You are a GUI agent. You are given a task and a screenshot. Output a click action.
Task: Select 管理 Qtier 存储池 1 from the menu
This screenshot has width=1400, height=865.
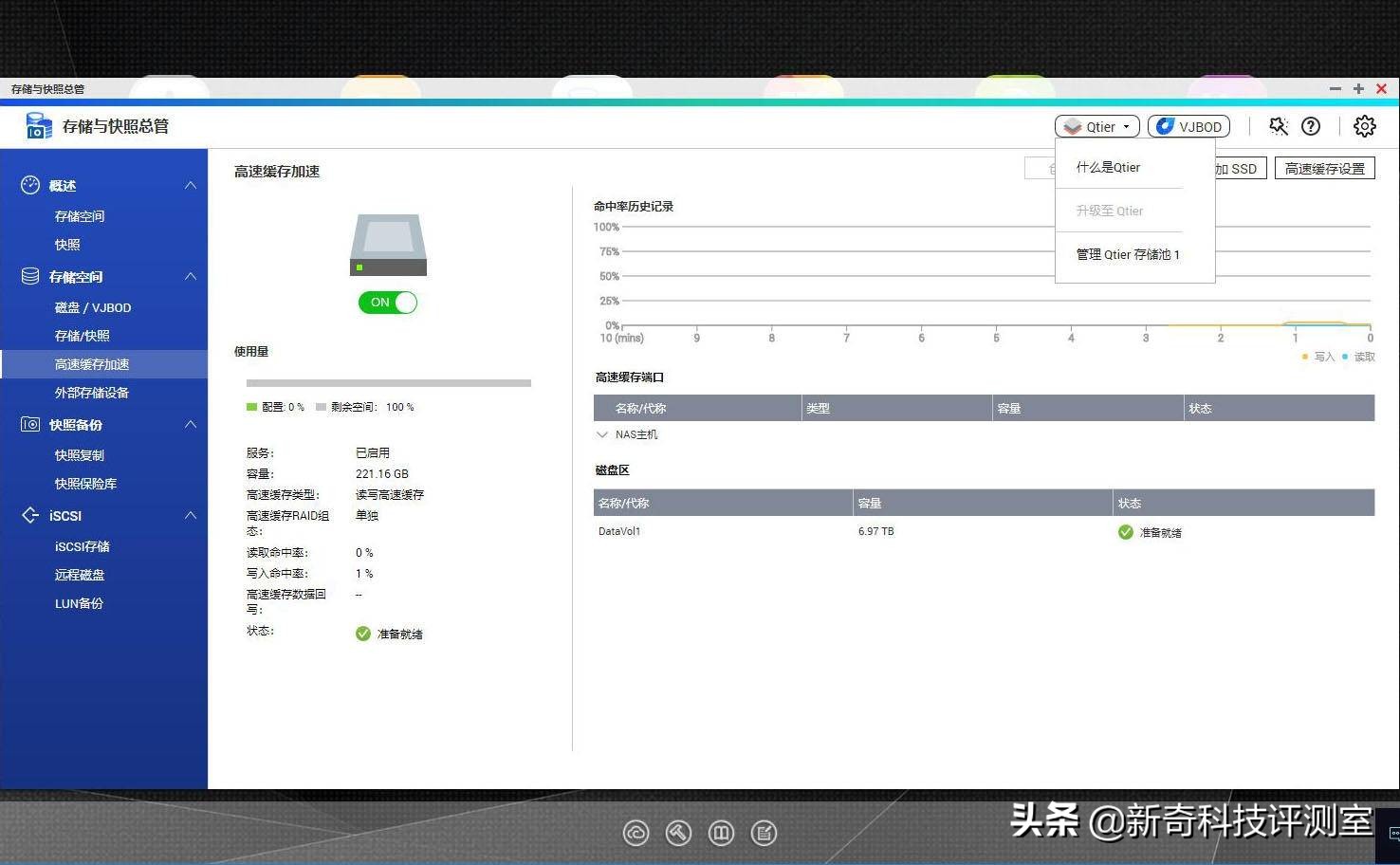point(1127,254)
